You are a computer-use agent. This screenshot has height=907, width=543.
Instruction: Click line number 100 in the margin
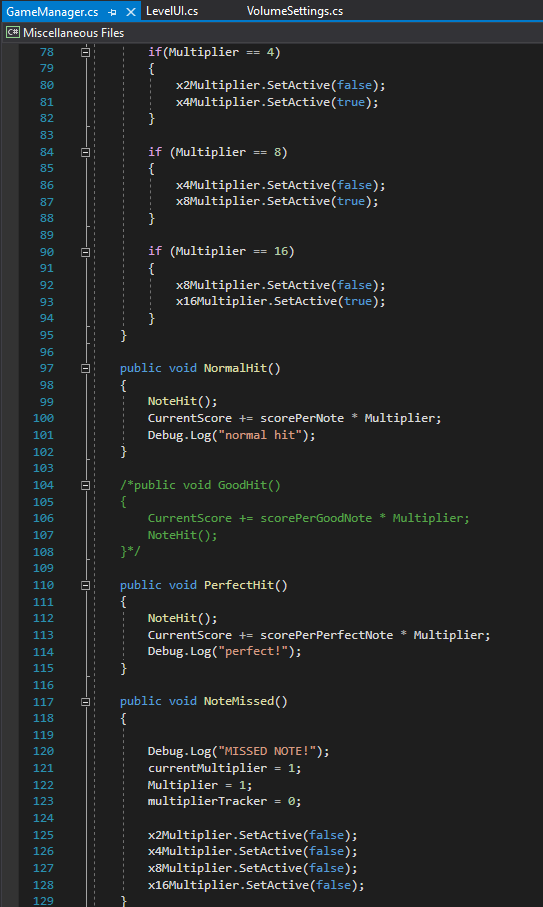(x=43, y=418)
